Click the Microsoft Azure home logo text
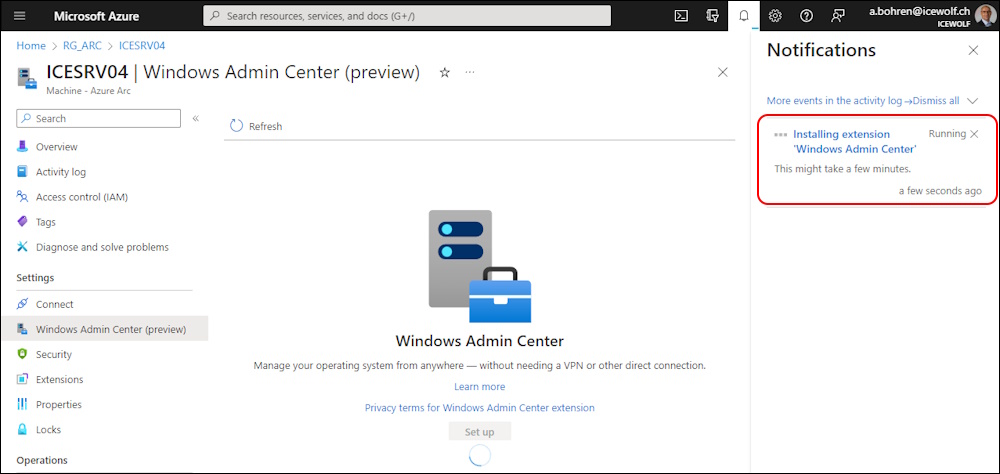 point(96,16)
